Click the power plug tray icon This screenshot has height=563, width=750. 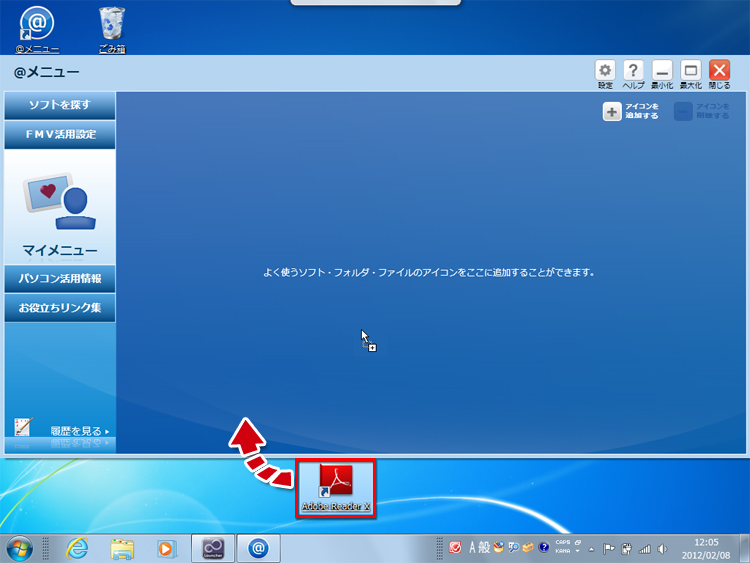(x=626, y=549)
